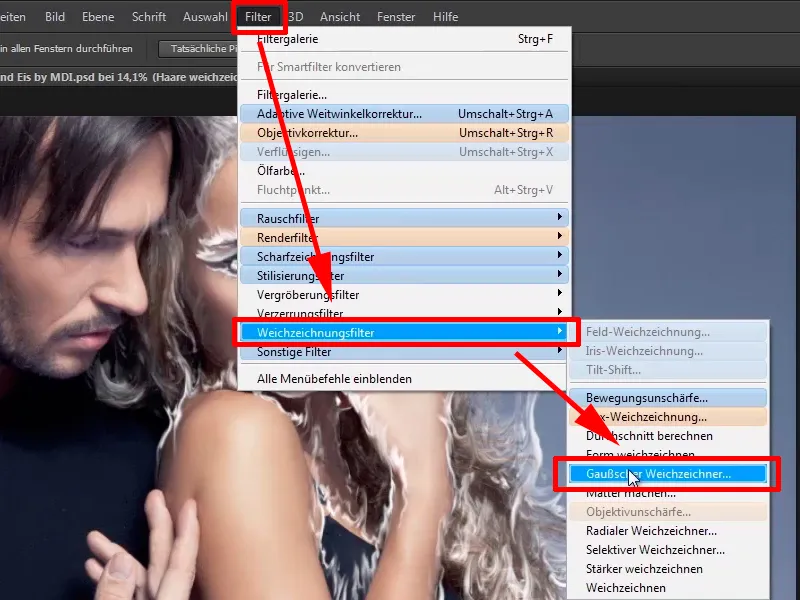Choose Form weichzeichnen...
The width and height of the screenshot is (800, 600).
(668, 453)
